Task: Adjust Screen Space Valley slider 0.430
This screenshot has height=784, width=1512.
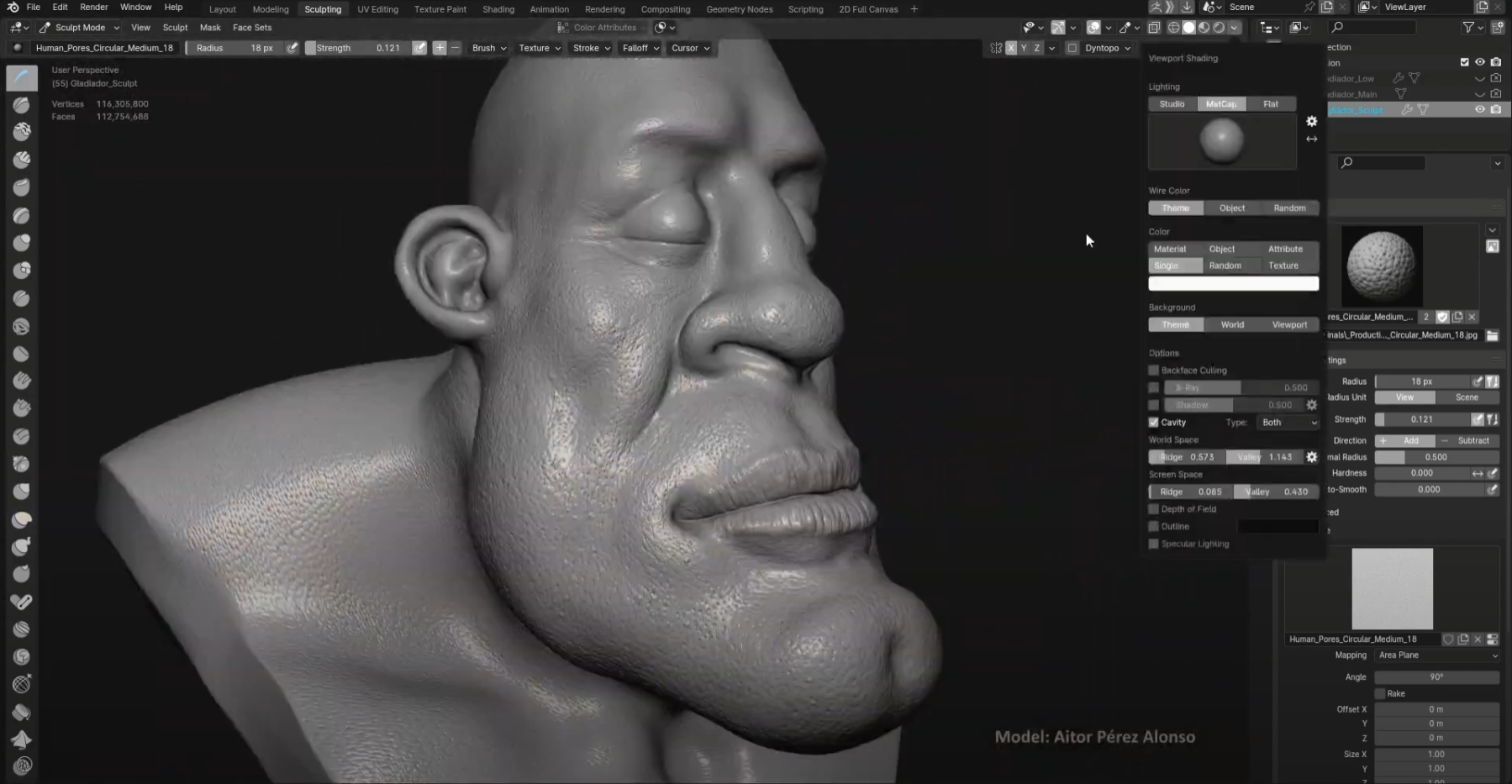Action: pos(1276,492)
